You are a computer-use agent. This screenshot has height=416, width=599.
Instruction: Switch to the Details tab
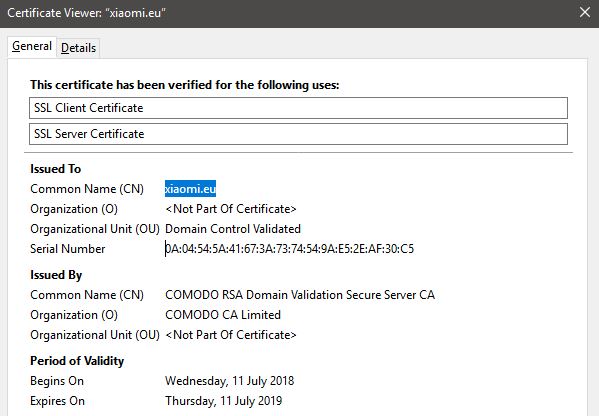tap(78, 48)
